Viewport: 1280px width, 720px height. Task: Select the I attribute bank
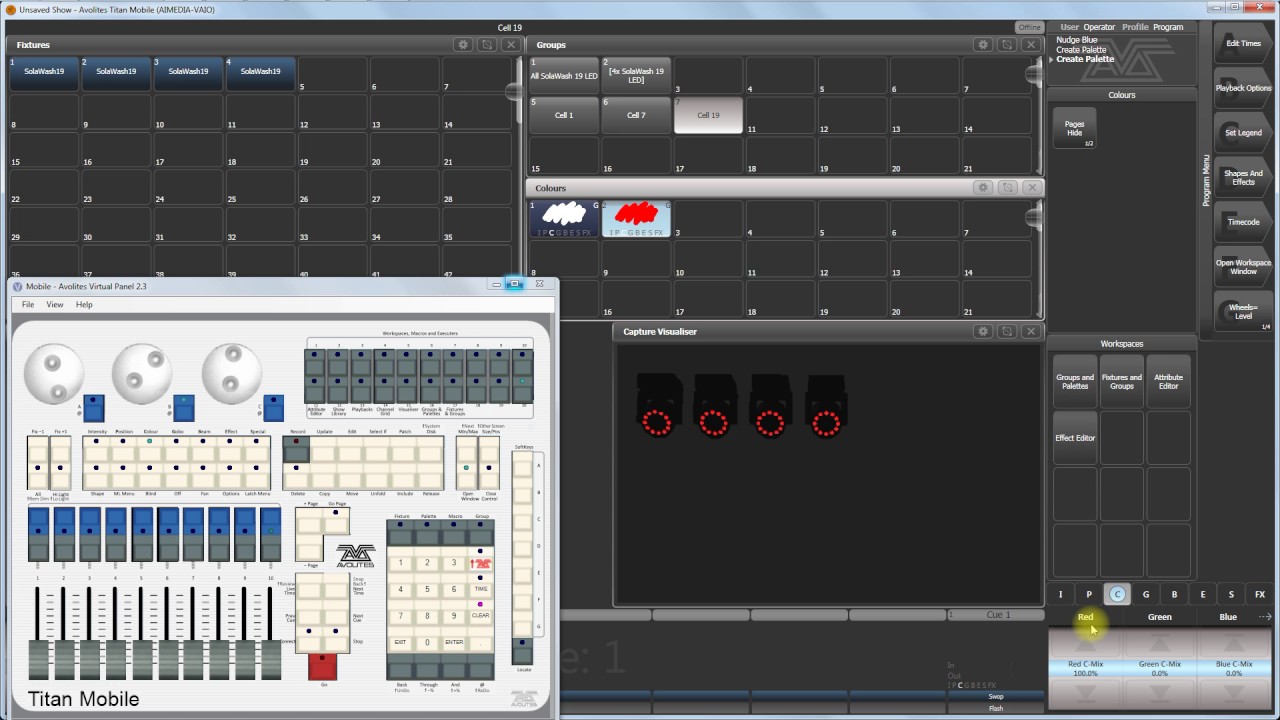point(1061,594)
